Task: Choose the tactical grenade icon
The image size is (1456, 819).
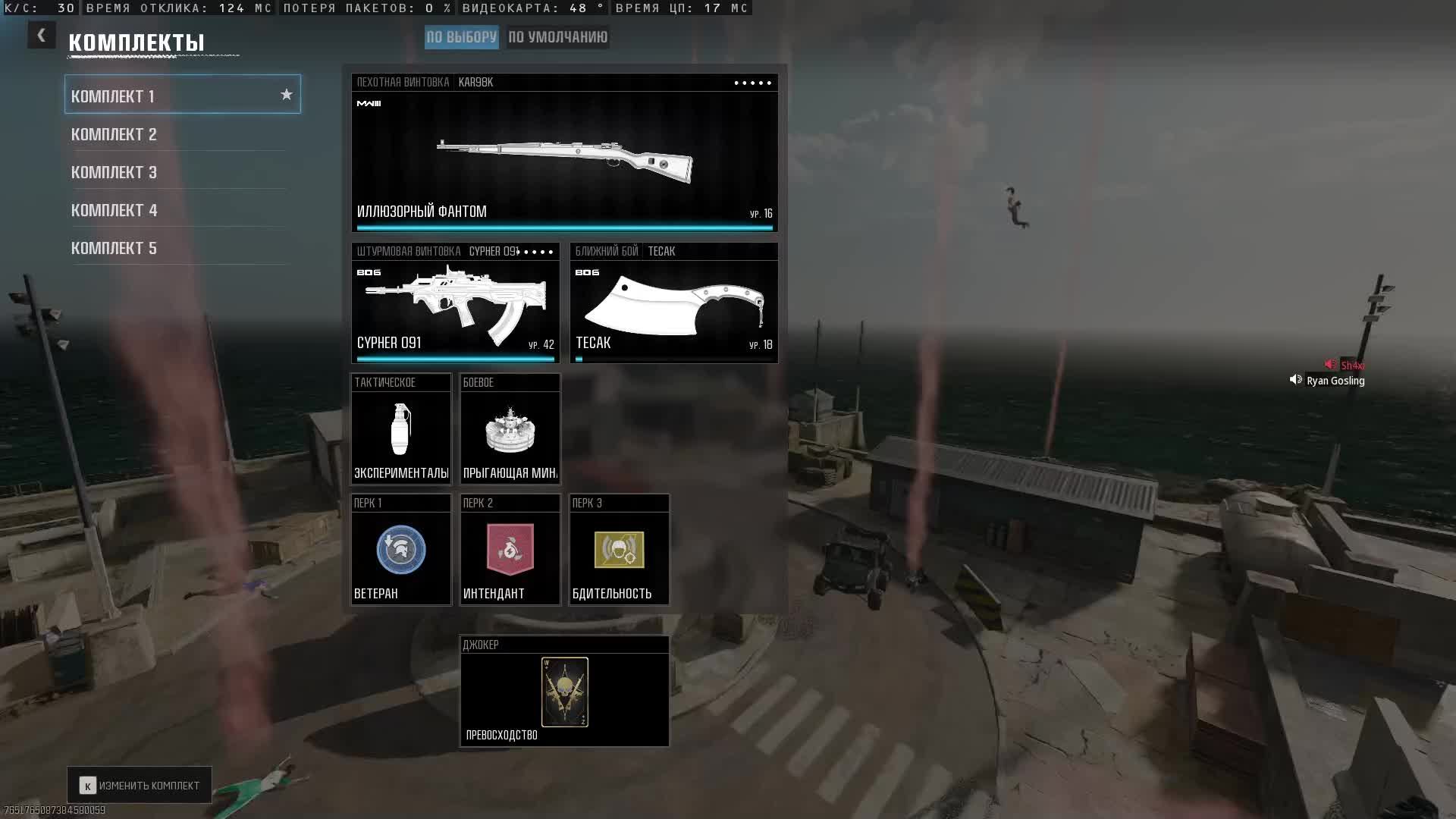Action: pos(400,429)
